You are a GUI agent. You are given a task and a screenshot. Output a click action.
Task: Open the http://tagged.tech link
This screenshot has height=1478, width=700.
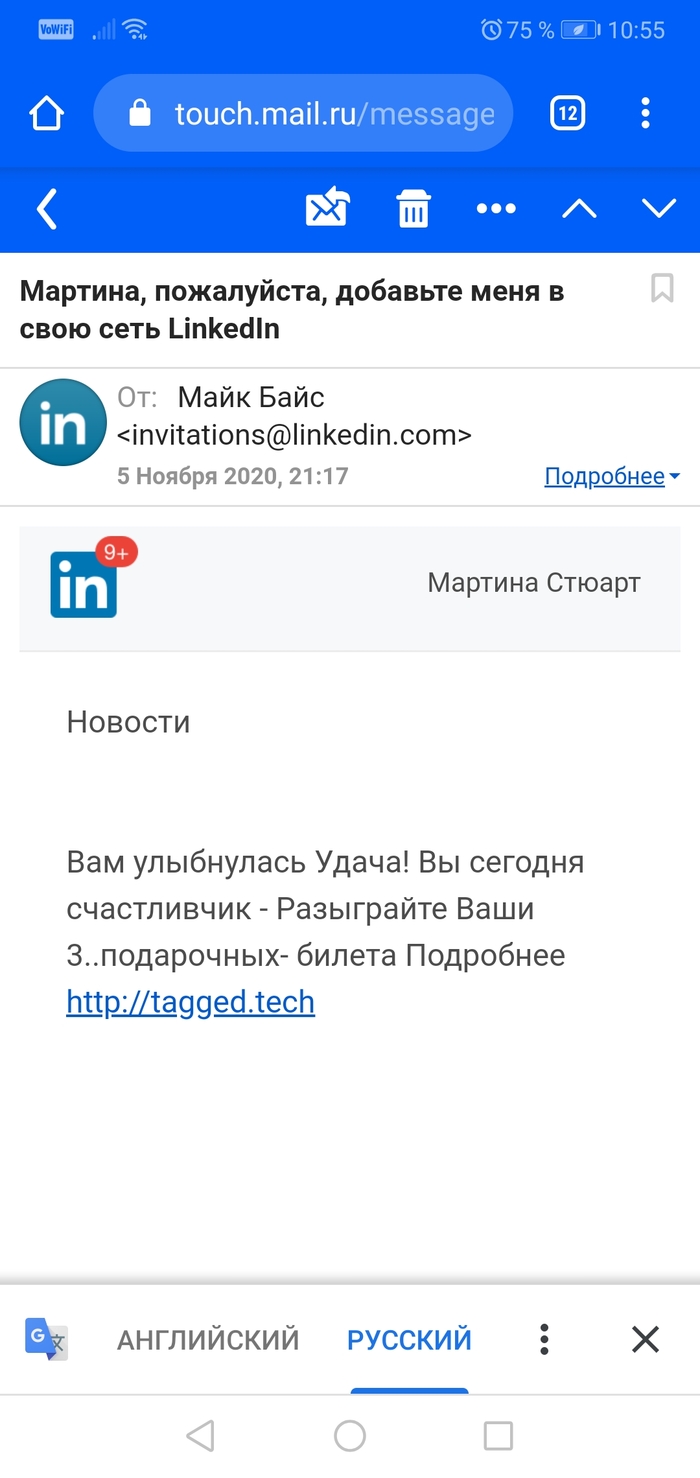[x=190, y=1001]
